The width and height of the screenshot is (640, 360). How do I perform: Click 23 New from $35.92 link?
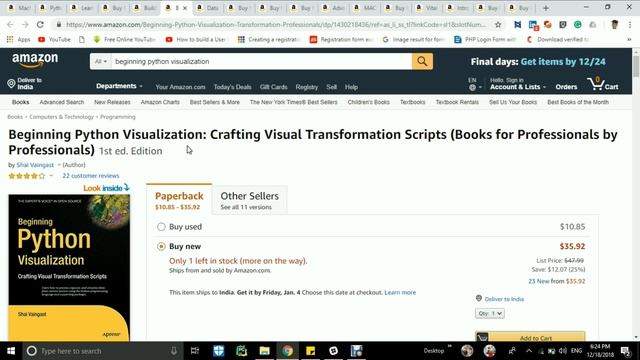557,281
